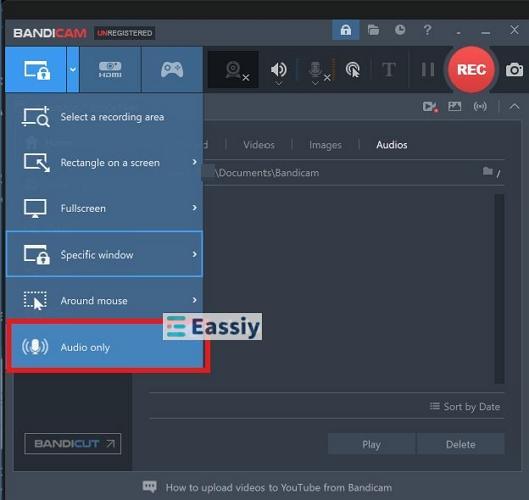
Task: Click the Select a recording area icon
Action: pyautogui.click(x=36, y=117)
